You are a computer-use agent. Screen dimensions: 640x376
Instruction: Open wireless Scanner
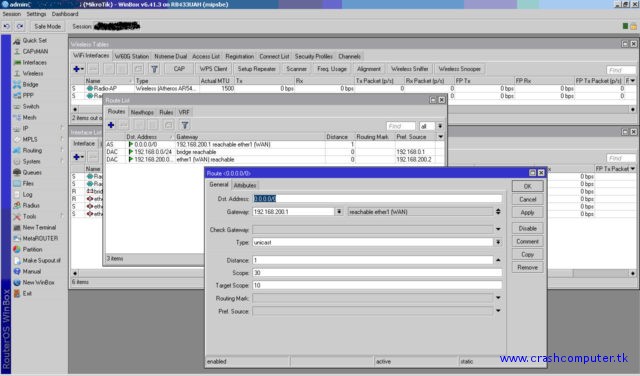(296, 69)
